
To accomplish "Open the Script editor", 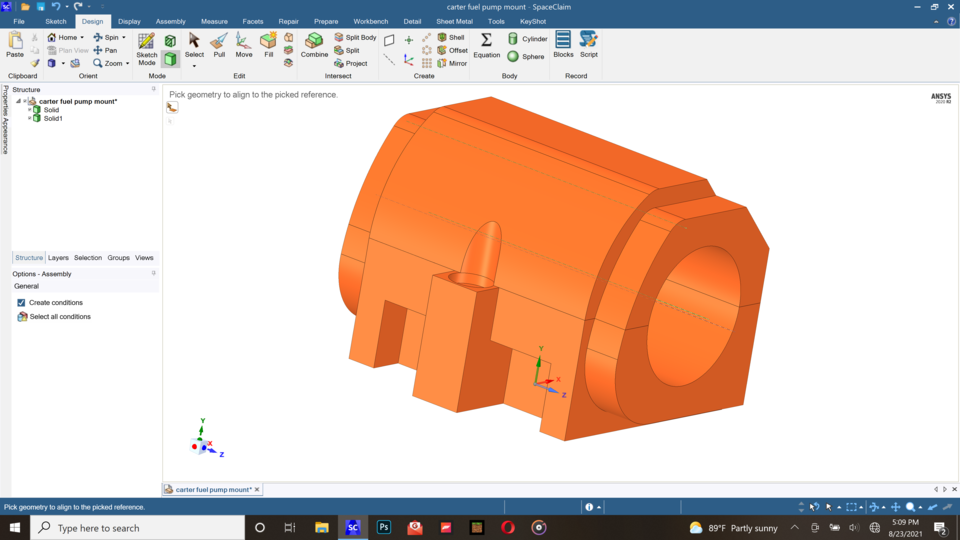I will click(589, 45).
